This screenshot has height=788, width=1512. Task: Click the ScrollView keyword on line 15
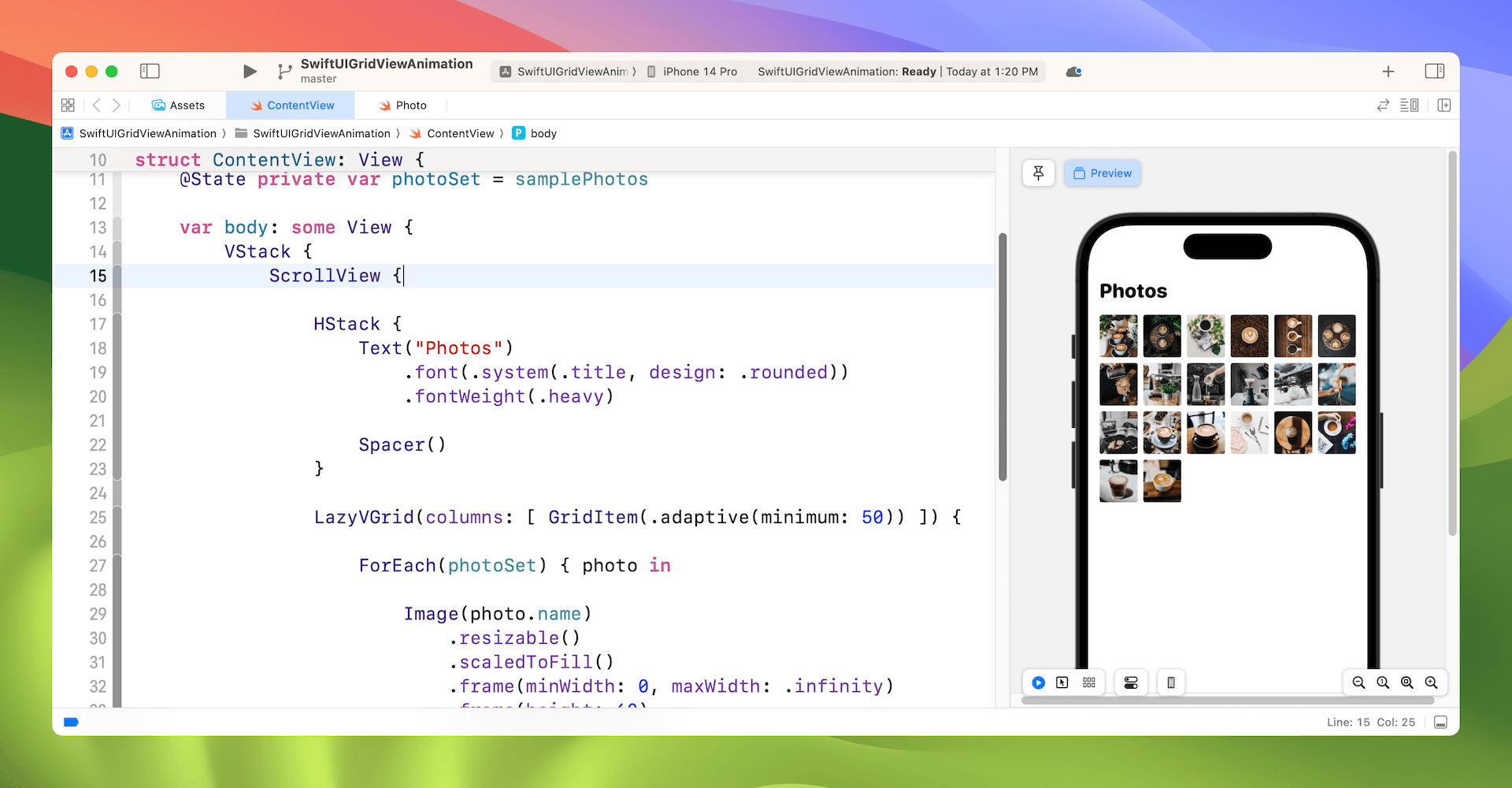324,276
